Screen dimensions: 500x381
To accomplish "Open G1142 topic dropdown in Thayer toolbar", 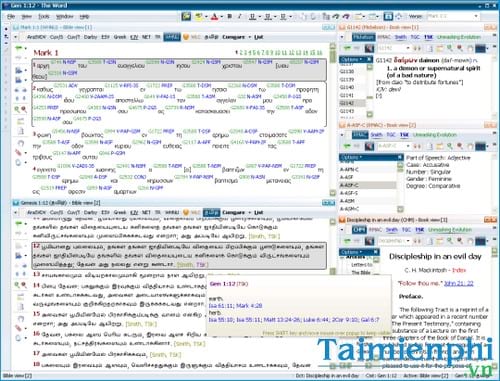I will pos(407,48).
